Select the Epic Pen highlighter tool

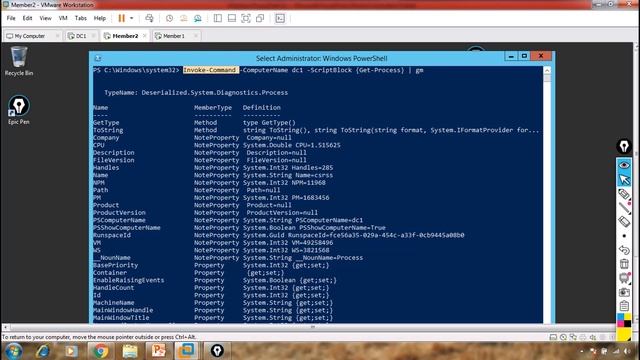click(x=624, y=194)
